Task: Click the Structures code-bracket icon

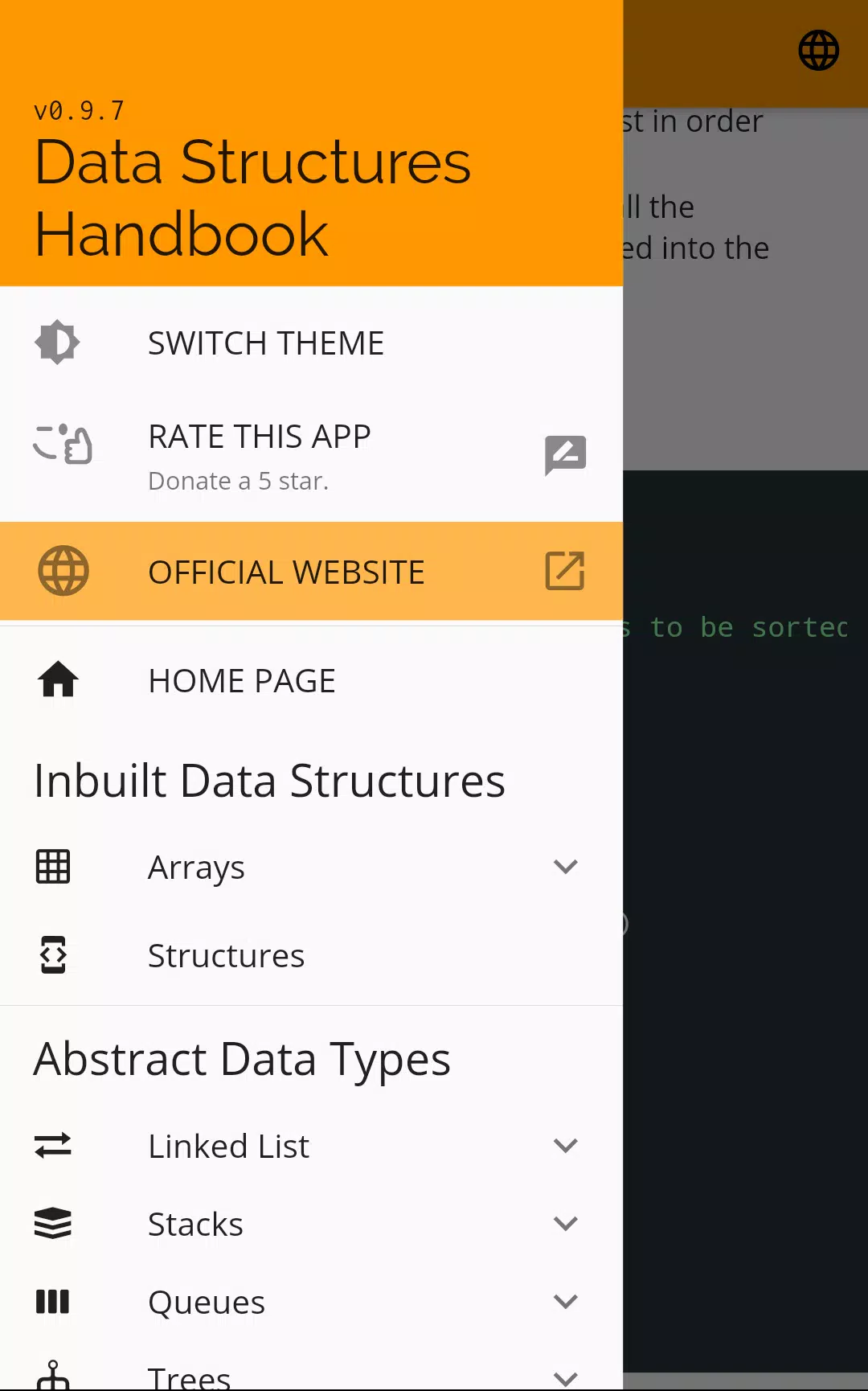Action: (53, 954)
